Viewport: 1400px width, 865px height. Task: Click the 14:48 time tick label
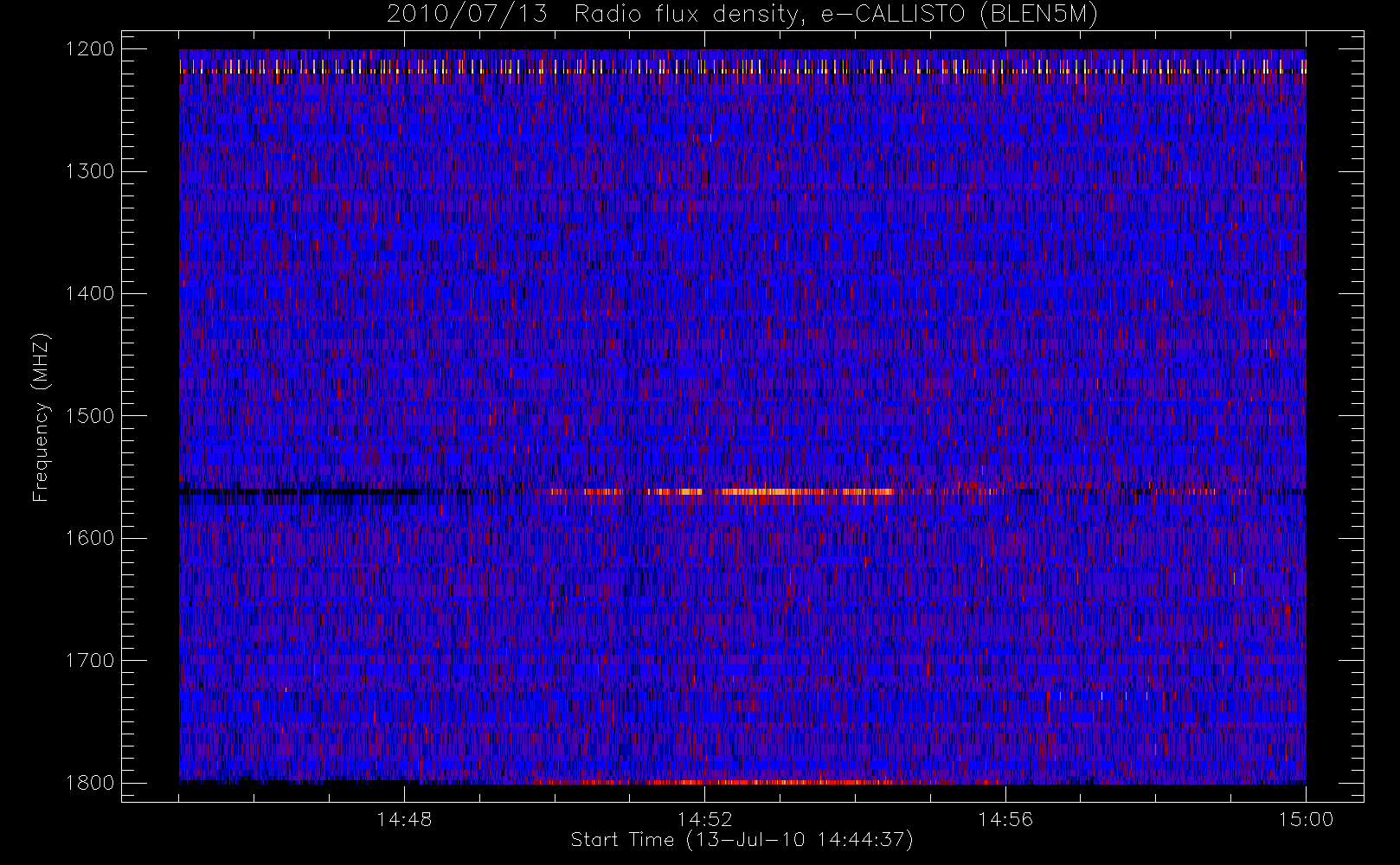tap(404, 819)
